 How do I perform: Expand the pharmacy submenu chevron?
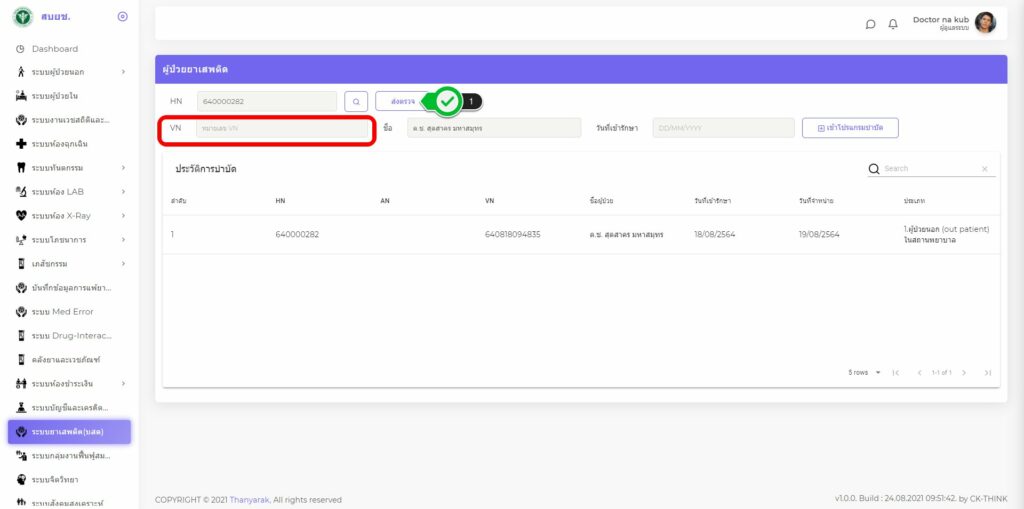pyautogui.click(x=123, y=264)
